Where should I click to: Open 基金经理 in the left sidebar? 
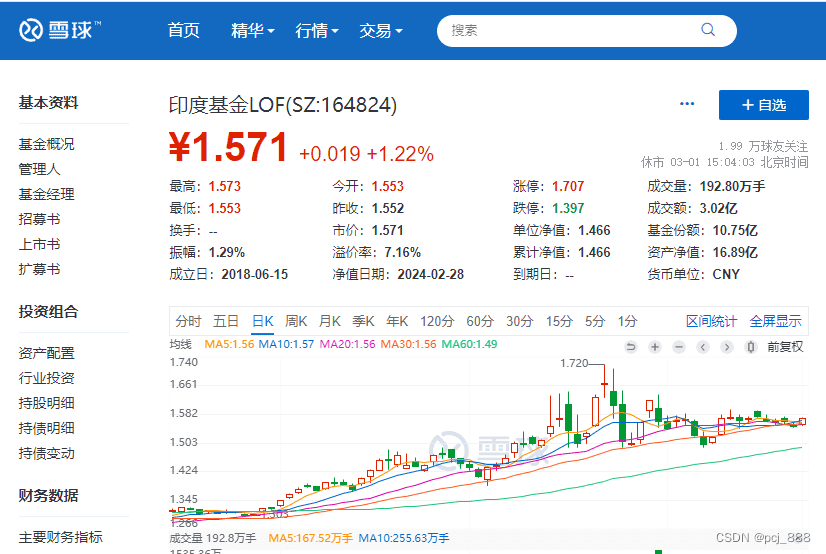pos(46,194)
